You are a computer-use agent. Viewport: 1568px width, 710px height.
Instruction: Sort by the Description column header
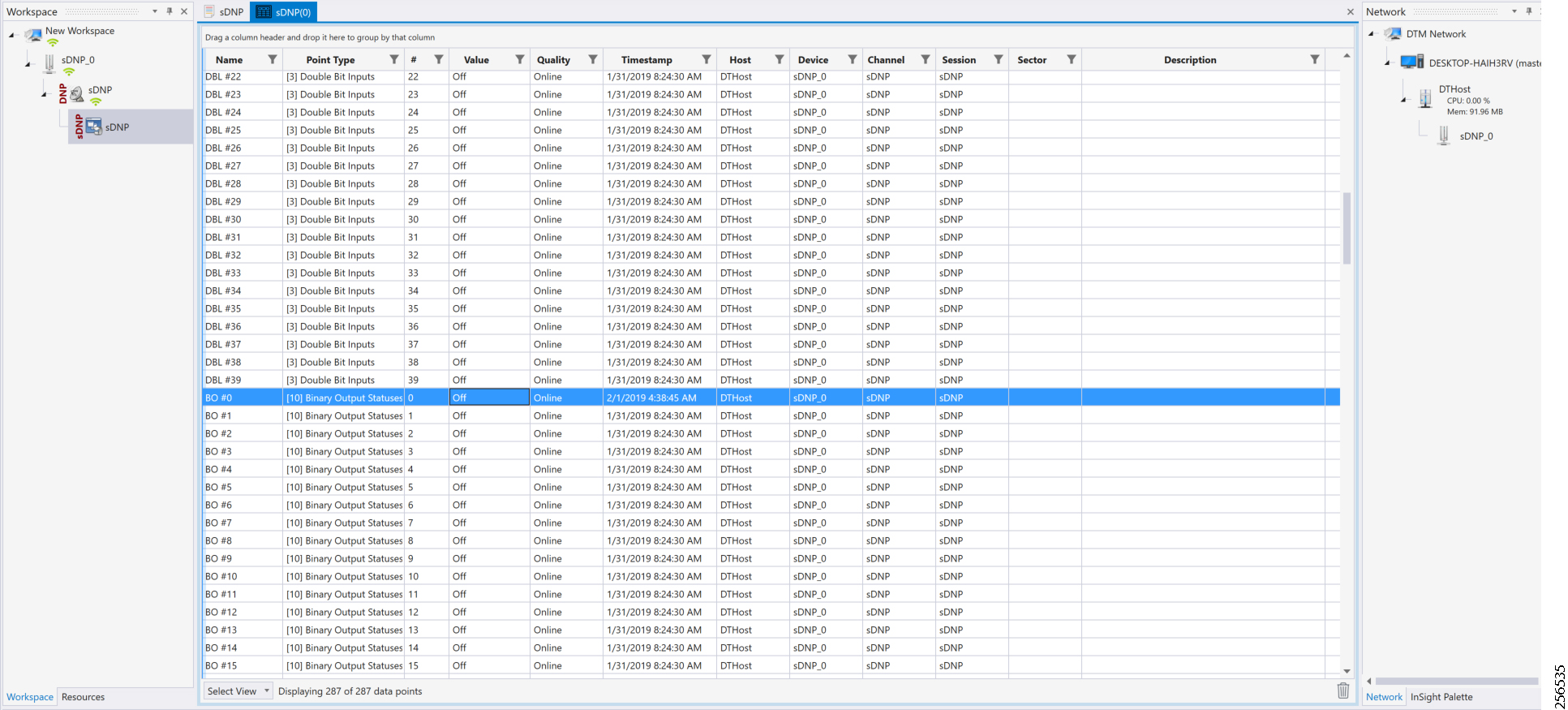tap(1190, 60)
